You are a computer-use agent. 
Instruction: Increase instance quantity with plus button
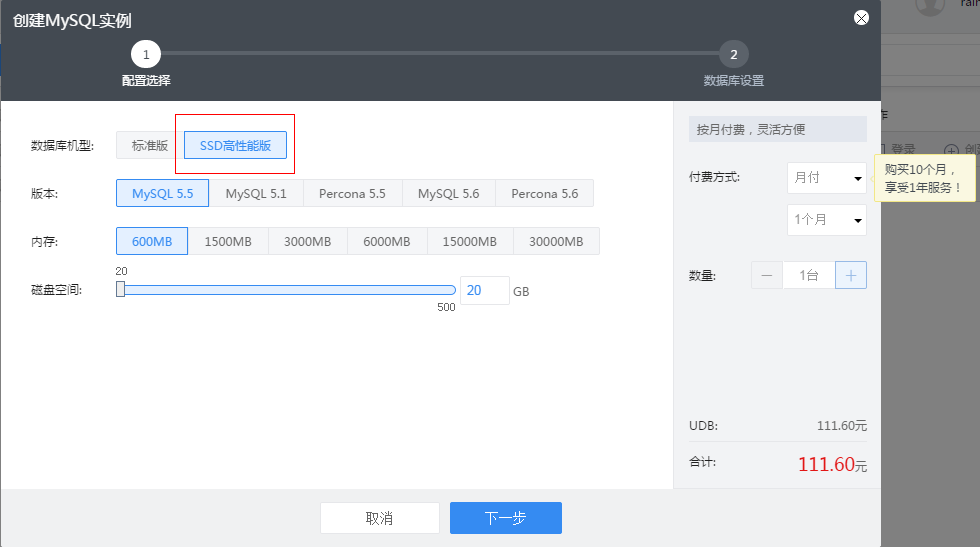(x=851, y=275)
